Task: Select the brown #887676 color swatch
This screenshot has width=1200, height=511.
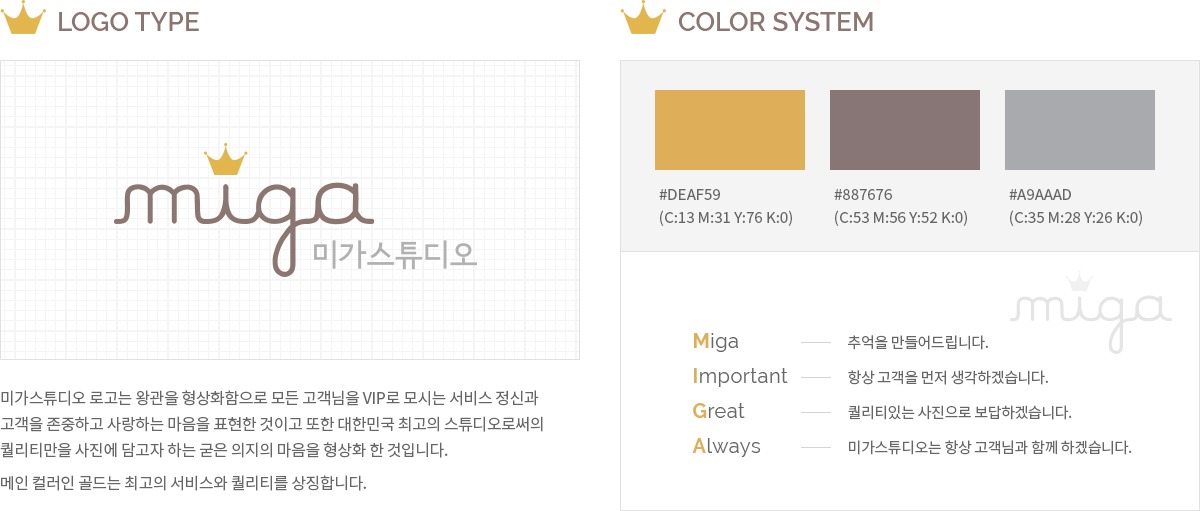Action: (x=905, y=130)
